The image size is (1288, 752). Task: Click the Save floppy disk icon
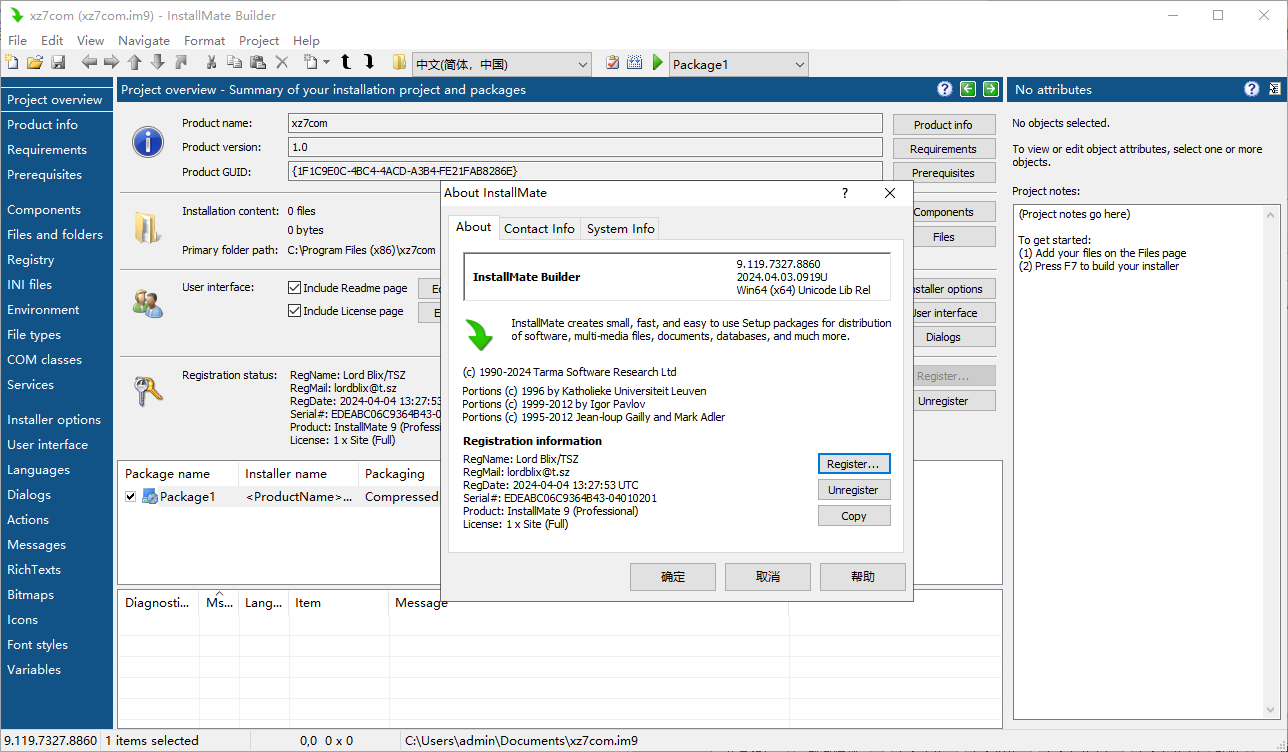pos(58,63)
